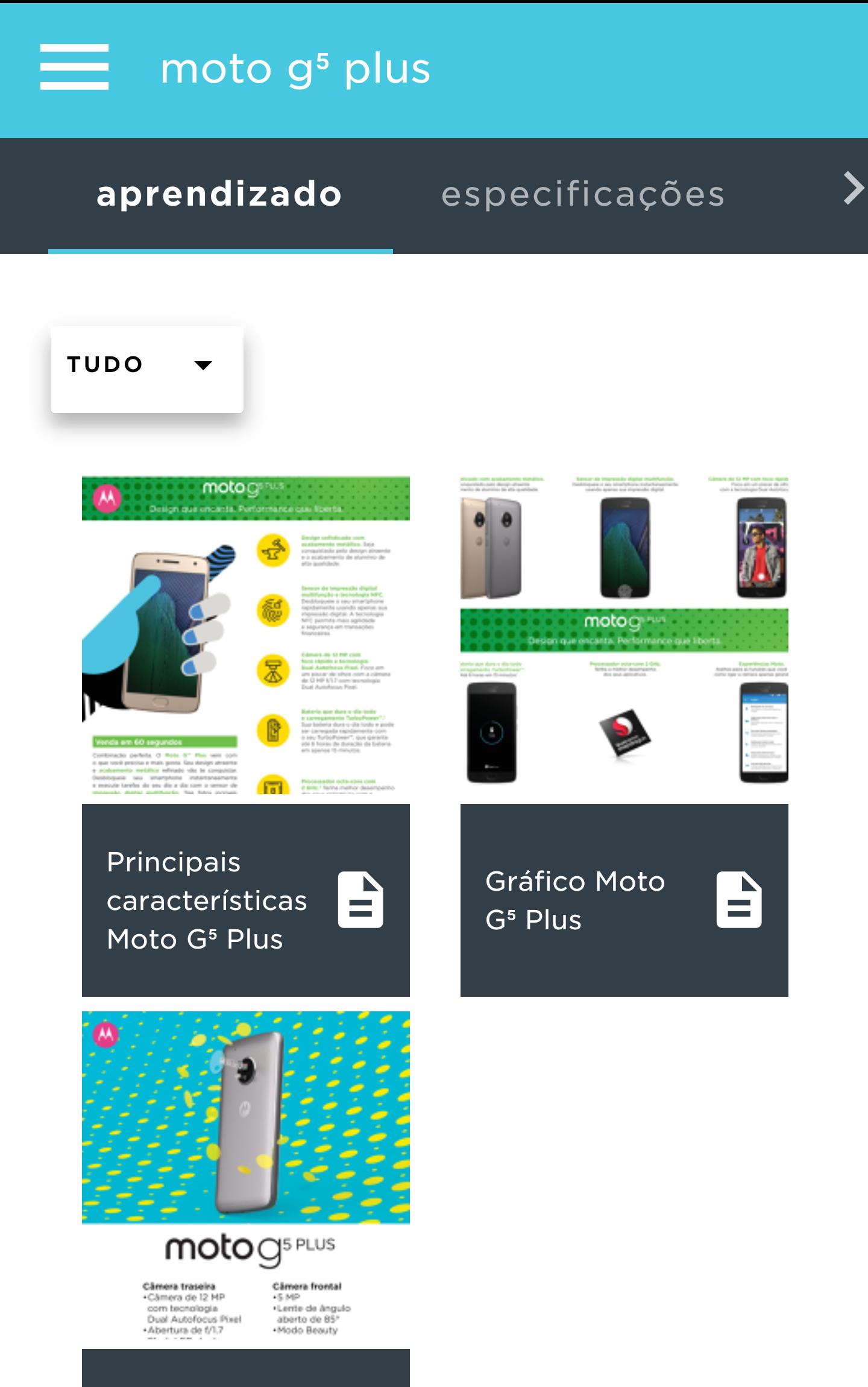The width and height of the screenshot is (868, 1387).
Task: Tap the yellow battery icon in features thumbnail
Action: tap(273, 730)
